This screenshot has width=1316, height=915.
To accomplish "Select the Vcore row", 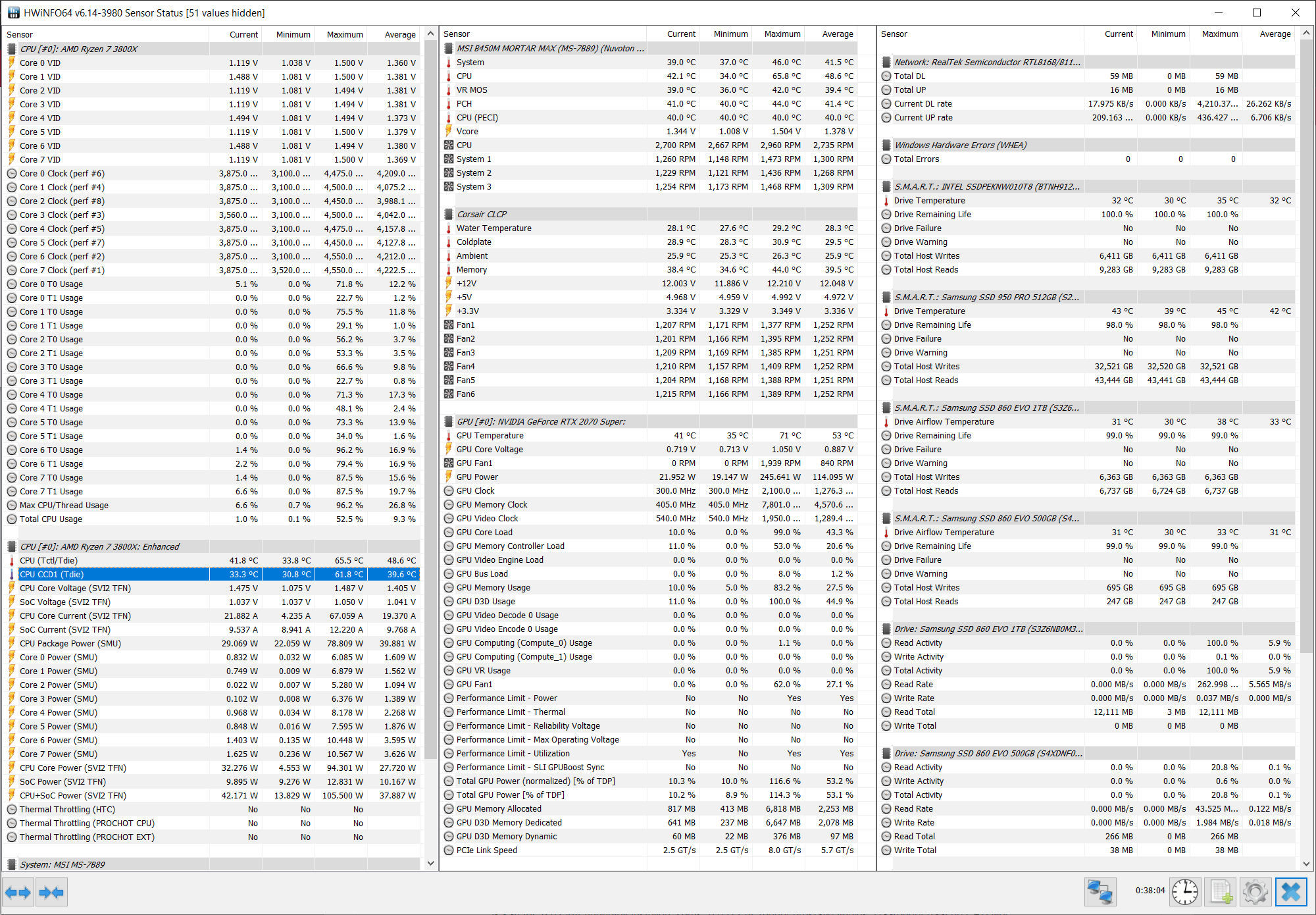I will [x=649, y=132].
